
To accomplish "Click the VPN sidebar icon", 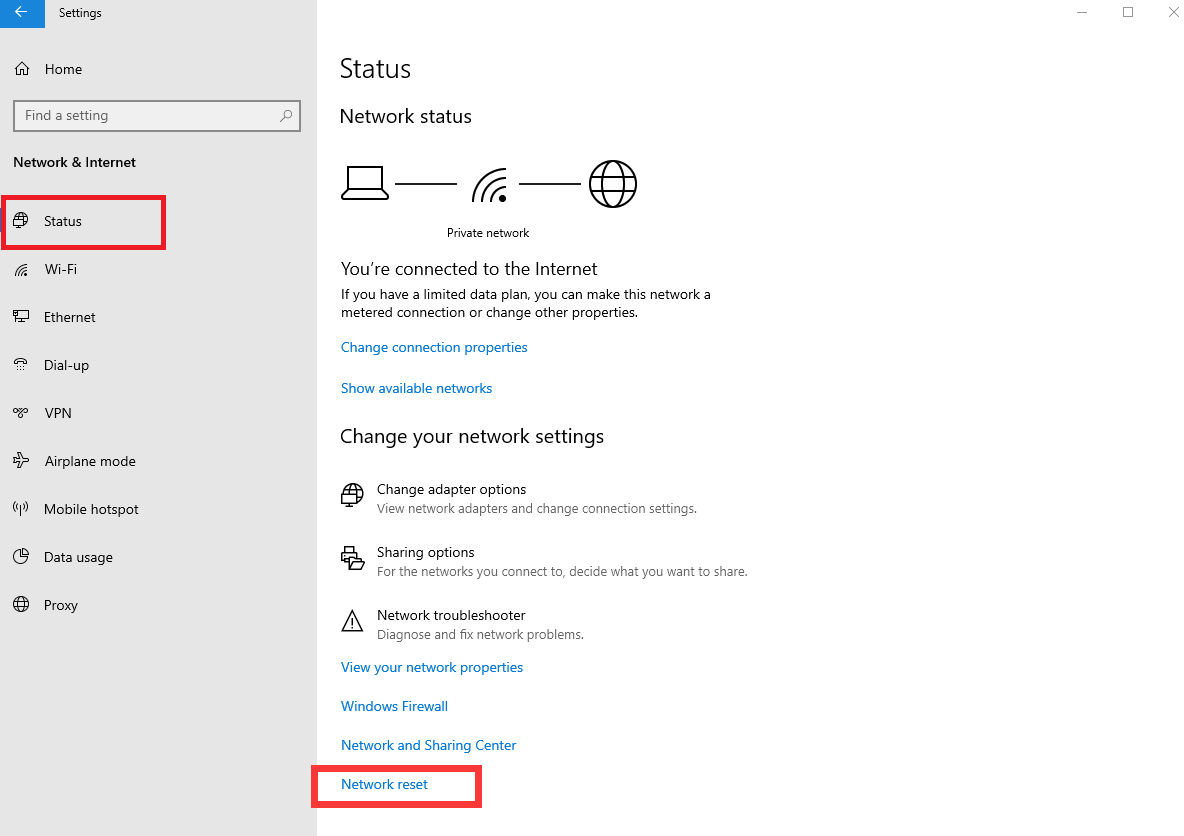I will [x=21, y=413].
